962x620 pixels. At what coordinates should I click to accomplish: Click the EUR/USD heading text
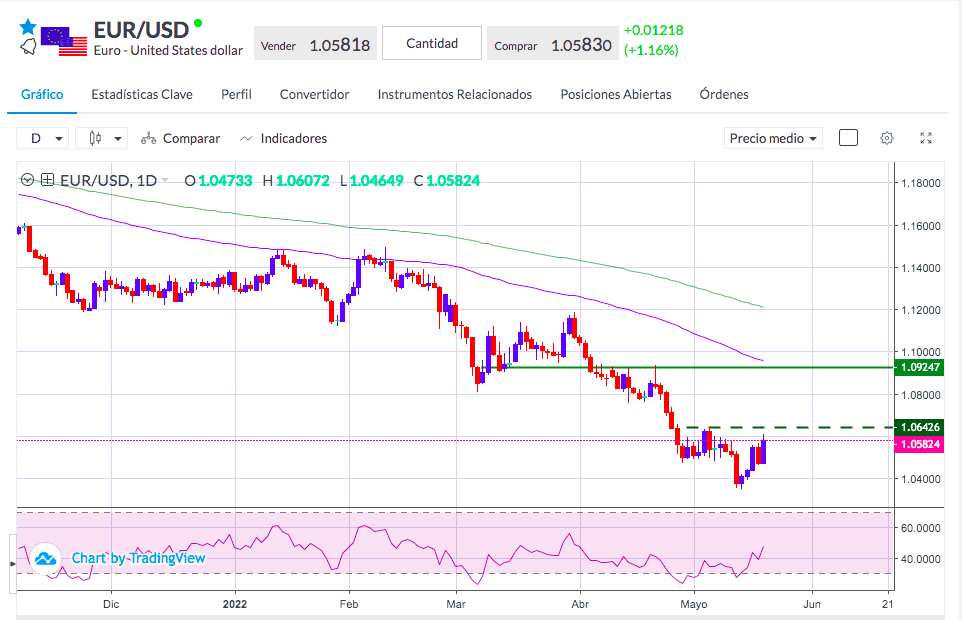(140, 30)
